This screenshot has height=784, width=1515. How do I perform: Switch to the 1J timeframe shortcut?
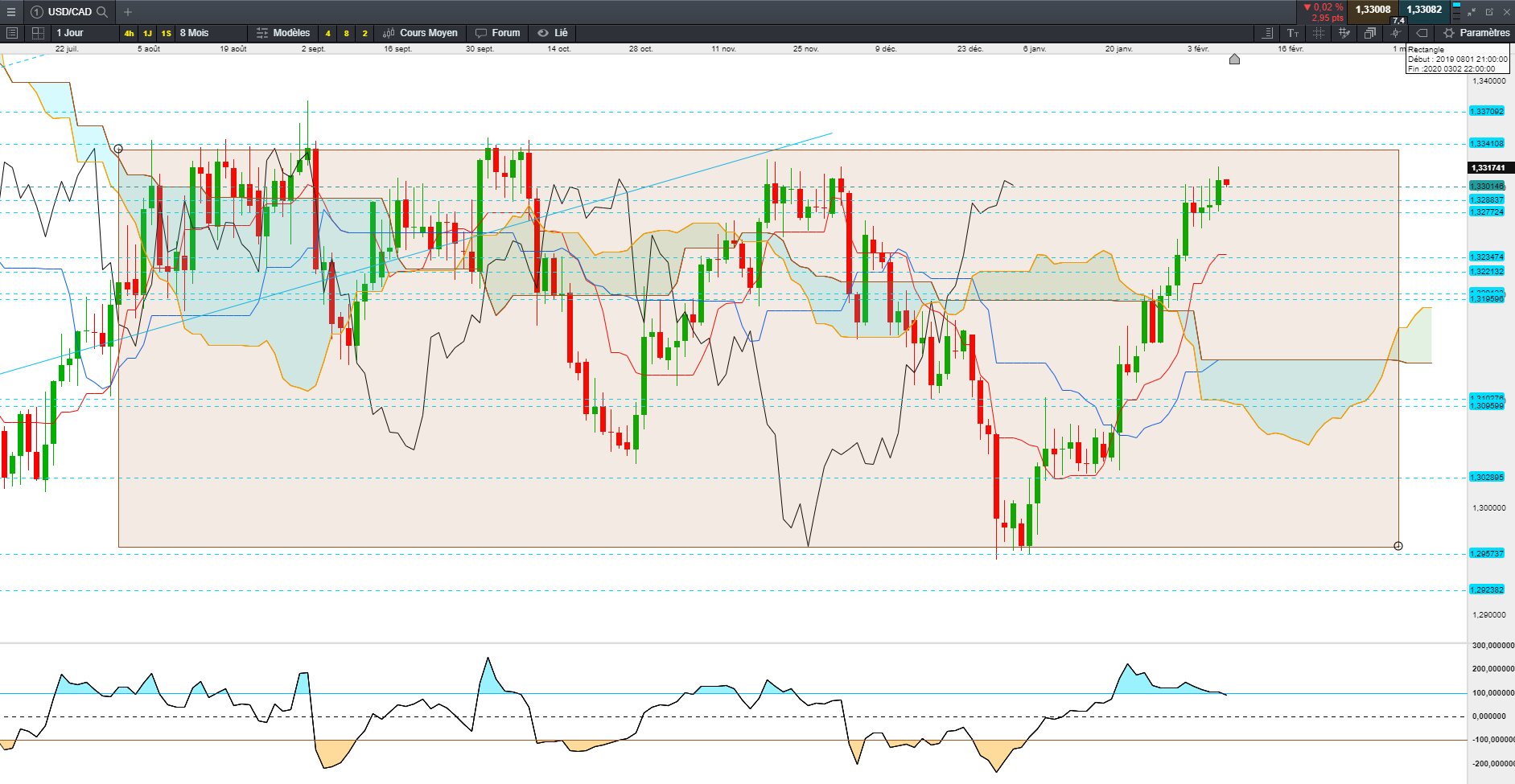tap(147, 33)
